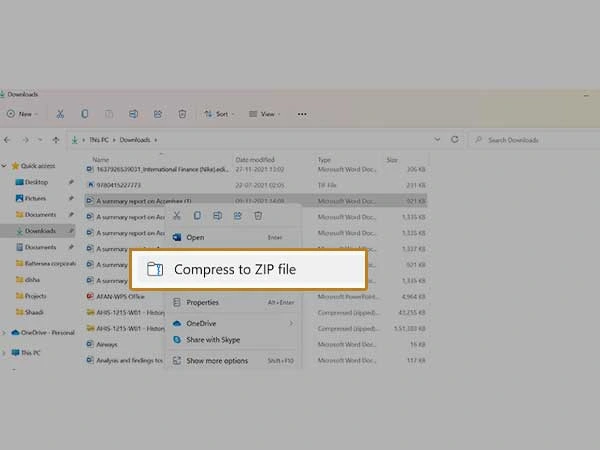Click the toolbar Delete trash icon
The height and width of the screenshot is (450, 600).
tap(182, 114)
